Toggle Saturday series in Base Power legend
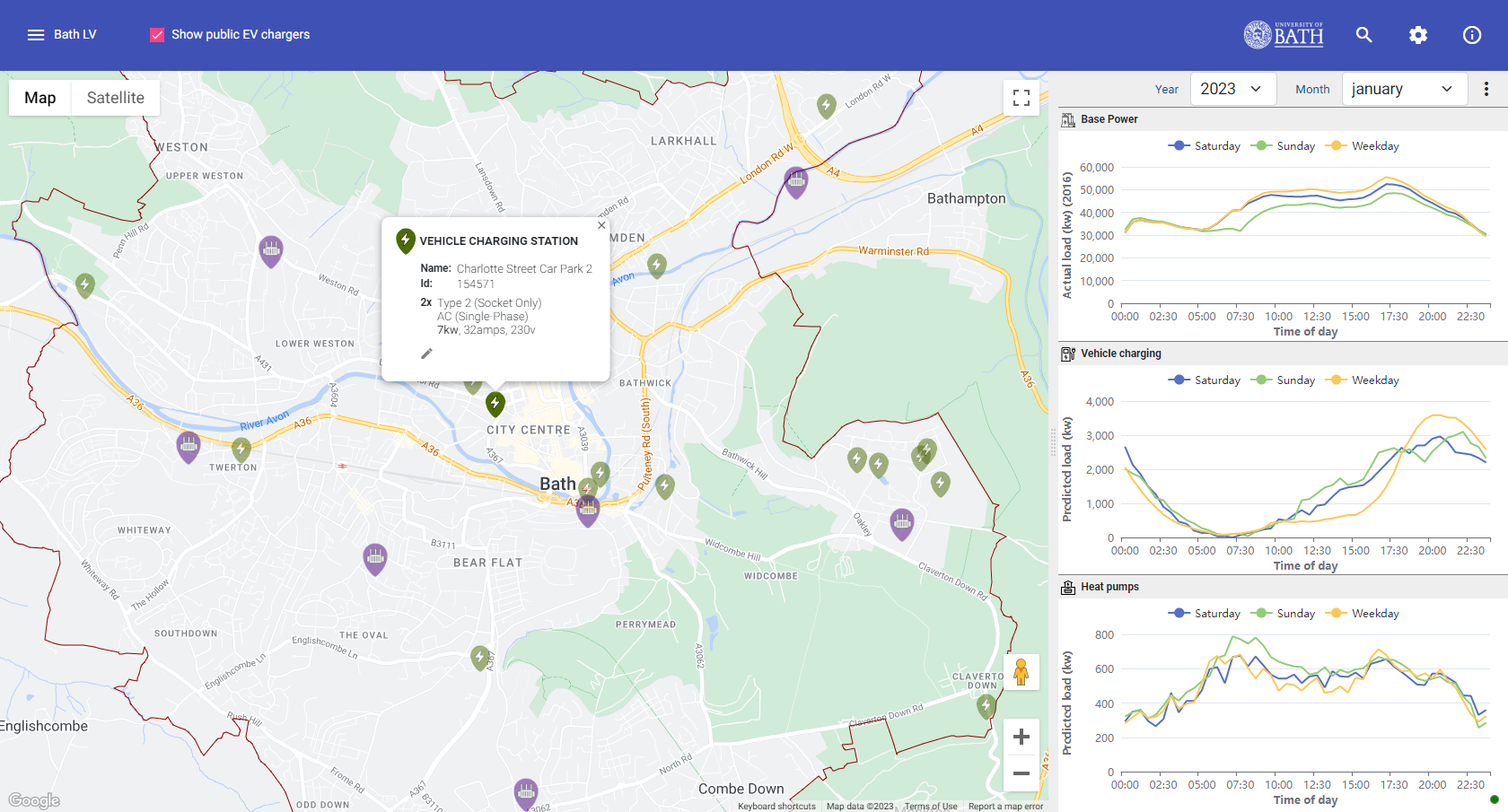 tap(1204, 146)
